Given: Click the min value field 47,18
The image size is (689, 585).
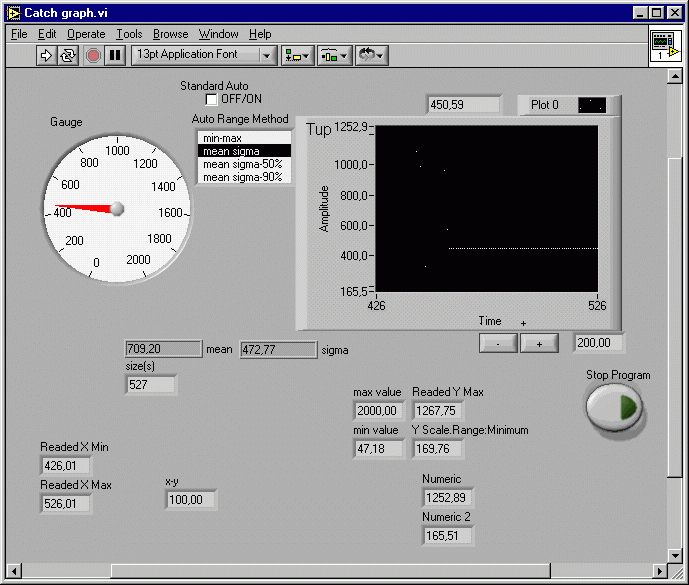Looking at the screenshot, I should (x=379, y=449).
